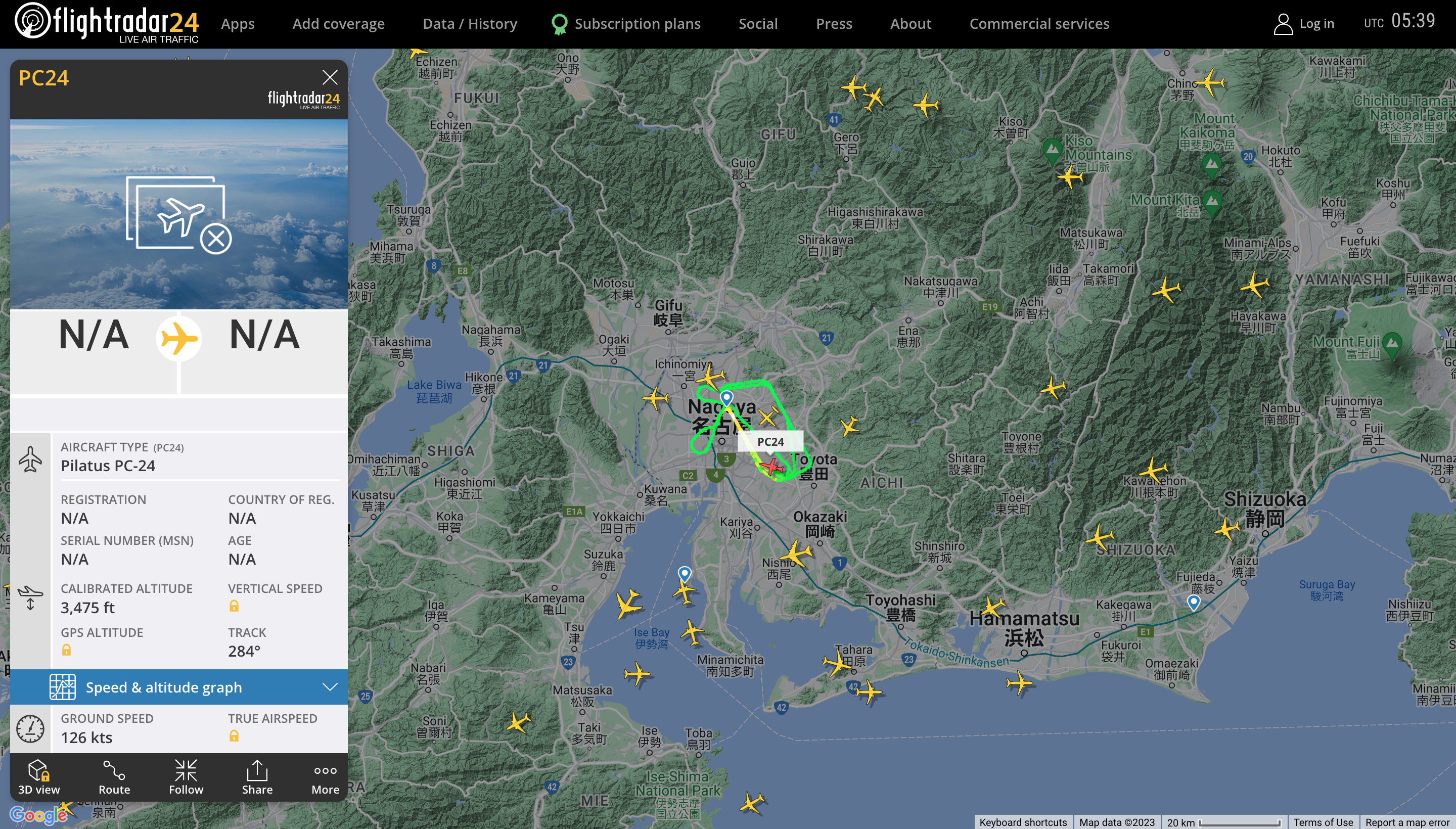Select the aircraft near Tahara
Image resolution: width=1456 pixels, height=829 pixels.
[x=837, y=663]
